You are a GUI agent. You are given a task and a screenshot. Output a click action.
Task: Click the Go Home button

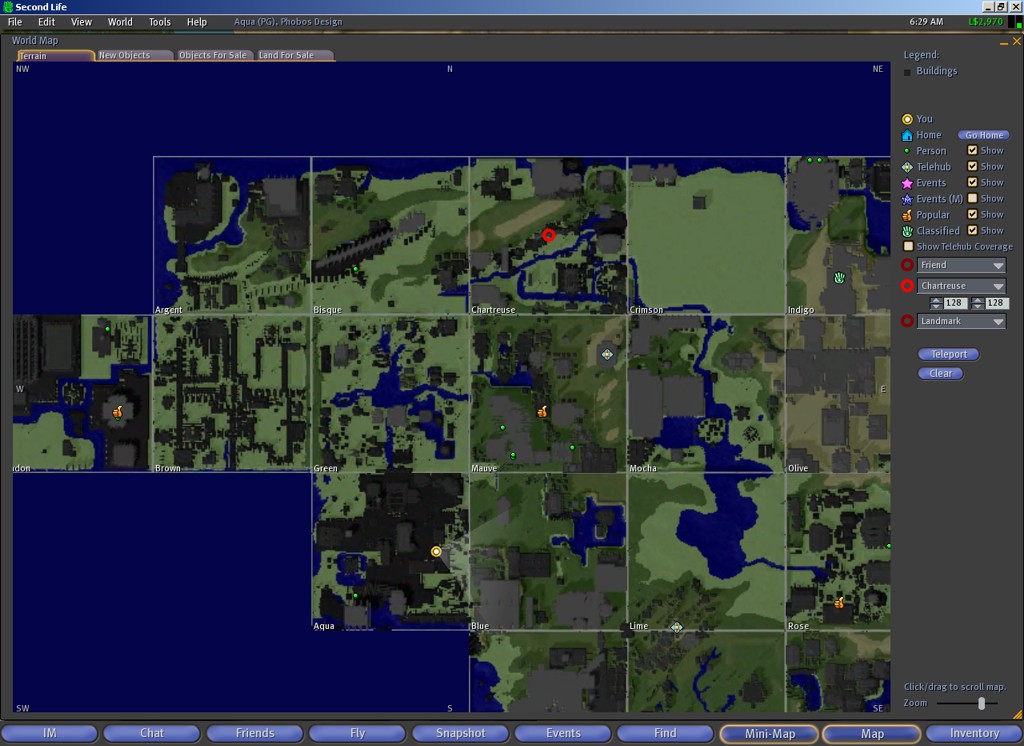pyautogui.click(x=983, y=135)
